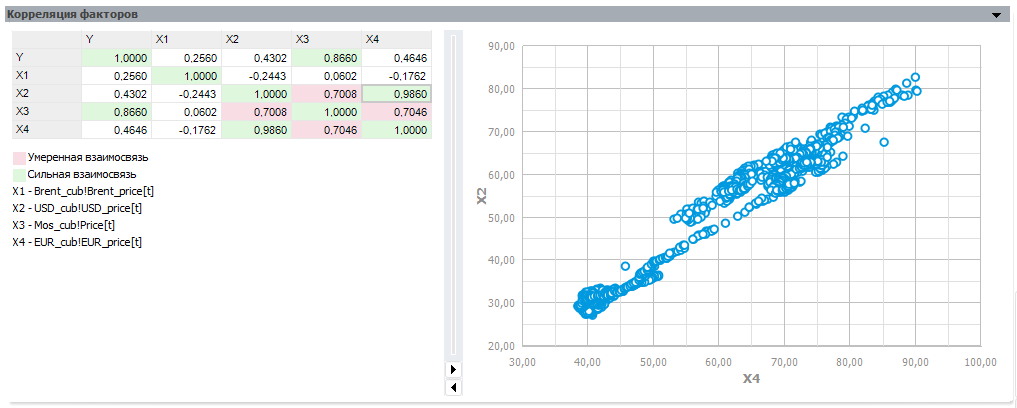The height and width of the screenshot is (408, 1017).
Task: Select row header X1 in correlation table
Action: (47, 75)
